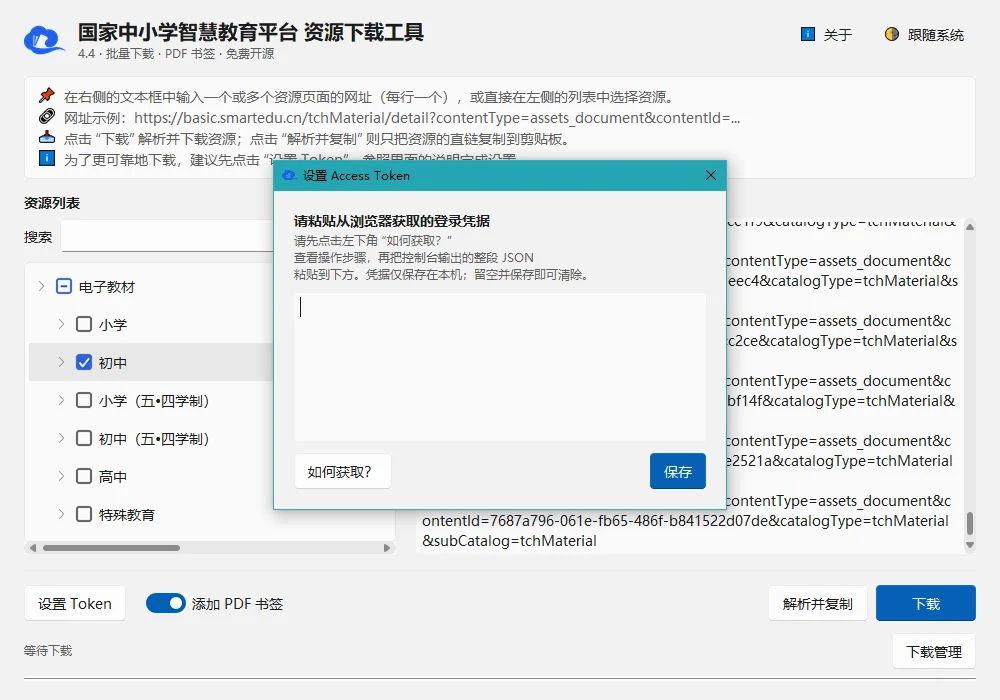The image size is (1000, 700).
Task: Close the 设置 Access Token dialog
Action: coord(711,175)
